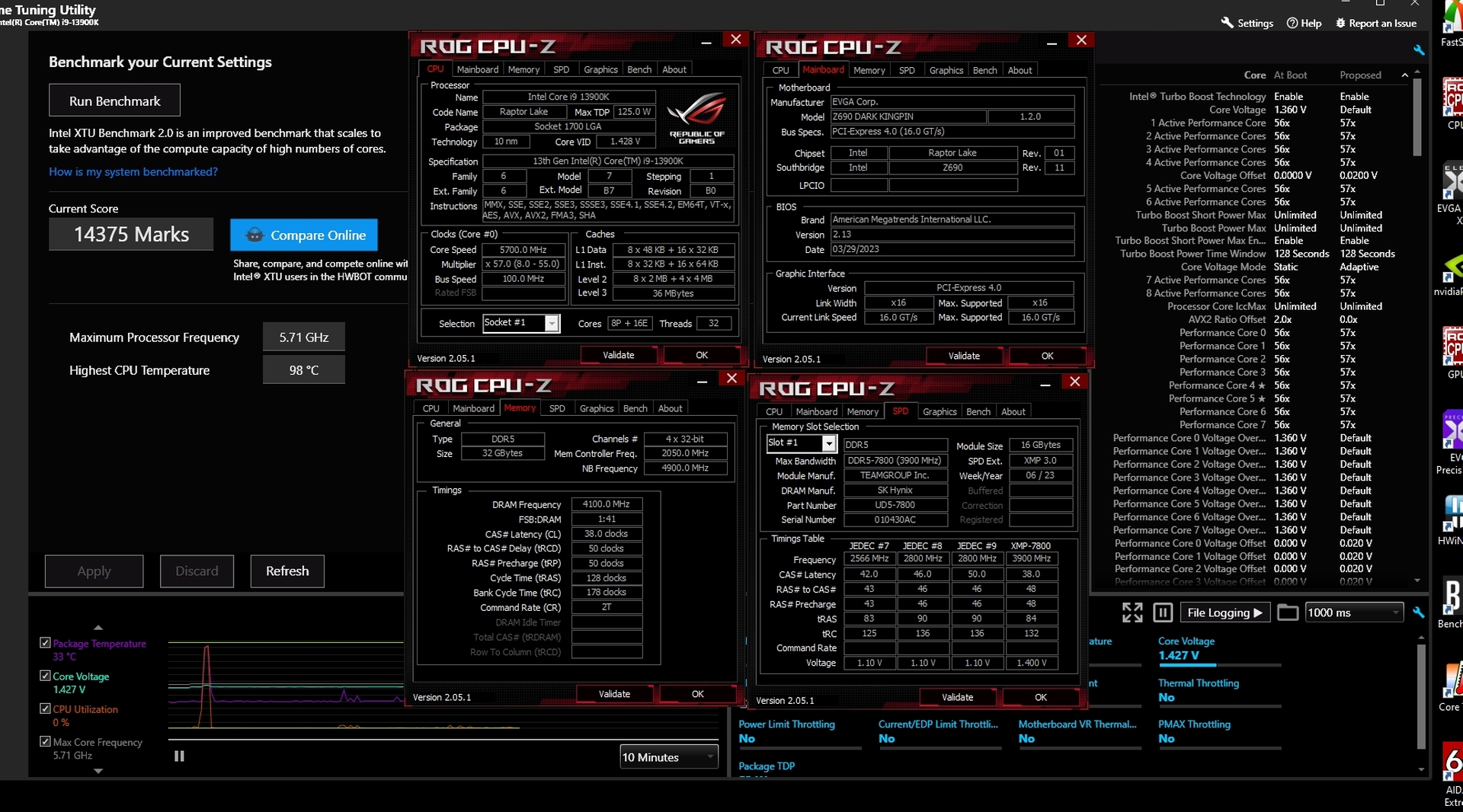Open the 1000 ms interval dropdown
This screenshot has width=1463, height=812.
click(x=1354, y=612)
